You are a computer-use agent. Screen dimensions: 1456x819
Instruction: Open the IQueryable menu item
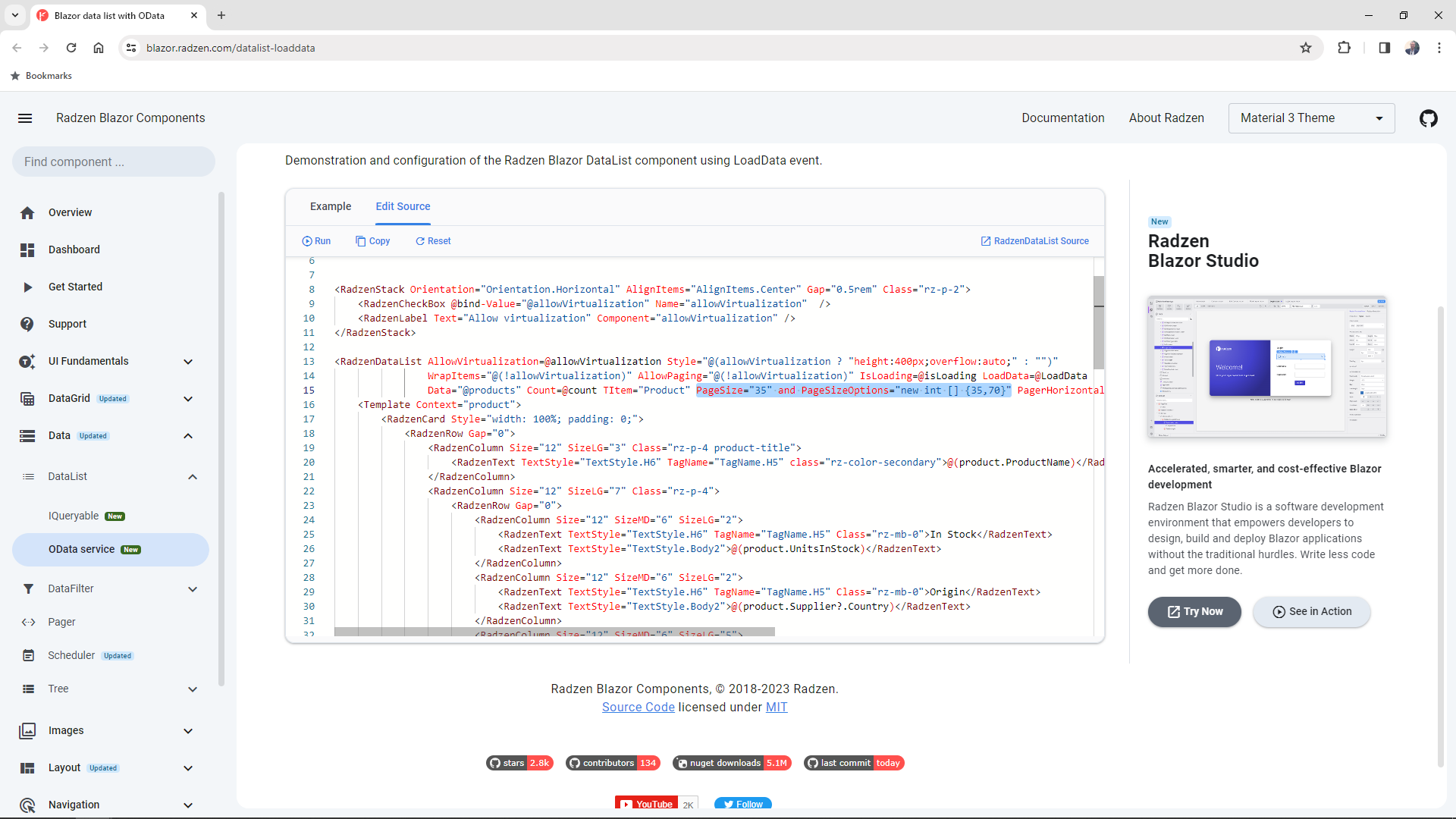click(110, 516)
